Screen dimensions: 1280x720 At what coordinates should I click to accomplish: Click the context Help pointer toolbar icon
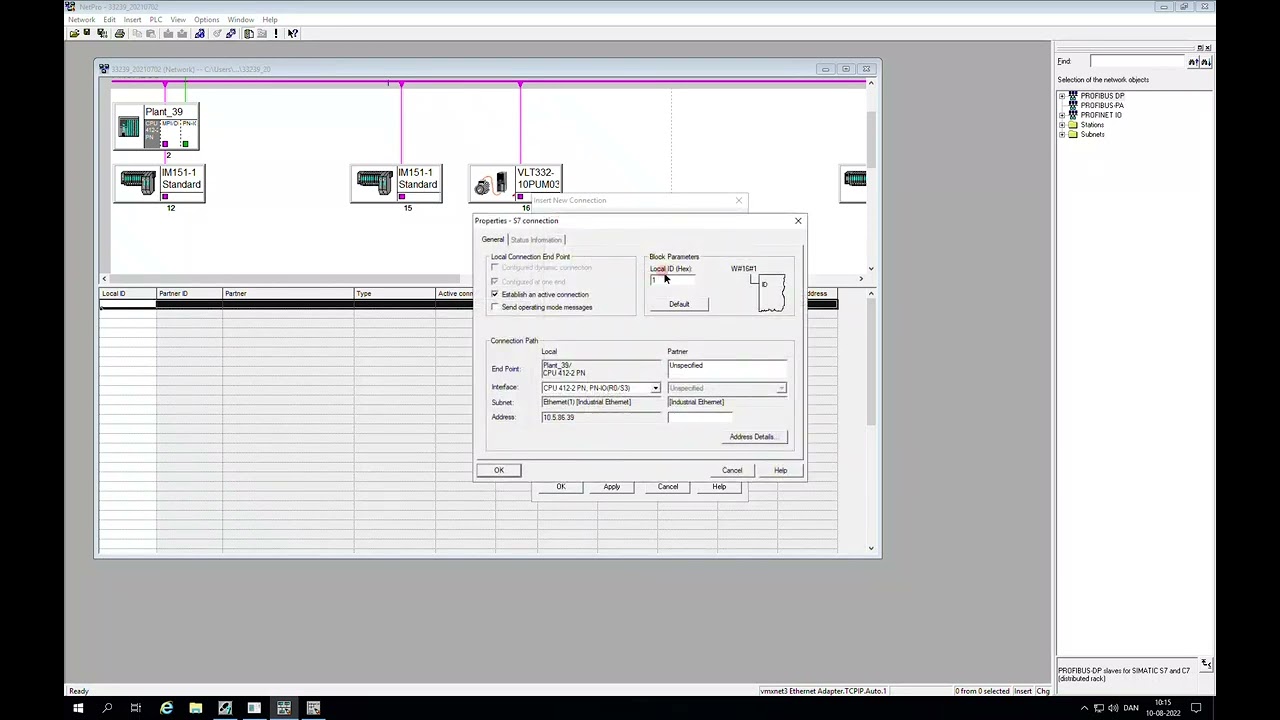(x=293, y=33)
